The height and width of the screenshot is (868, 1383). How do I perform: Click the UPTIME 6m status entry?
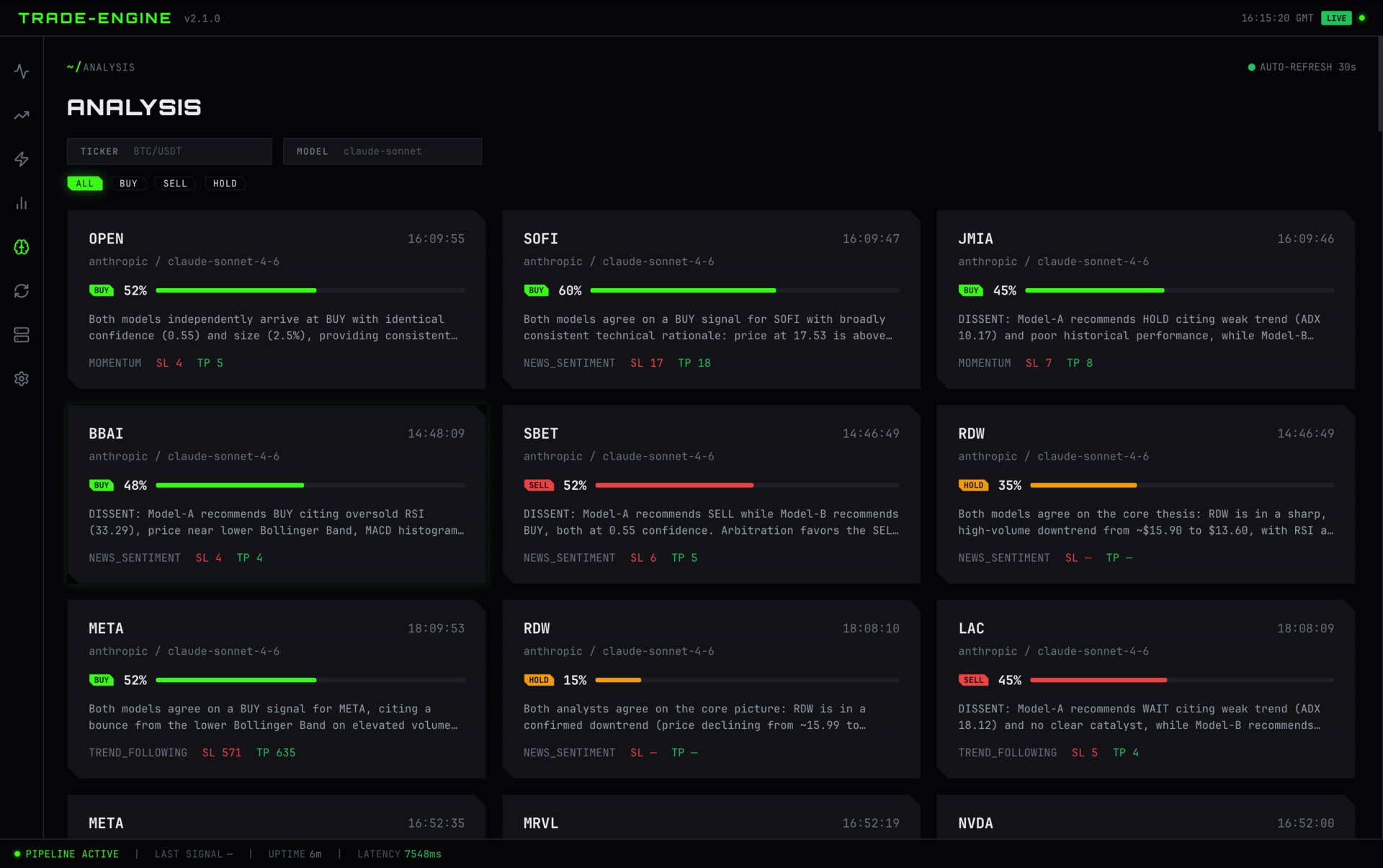(x=295, y=854)
